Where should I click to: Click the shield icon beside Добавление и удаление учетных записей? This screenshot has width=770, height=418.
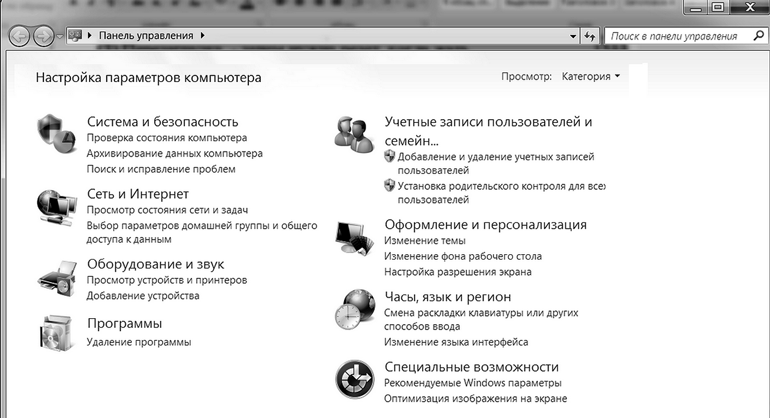click(389, 156)
